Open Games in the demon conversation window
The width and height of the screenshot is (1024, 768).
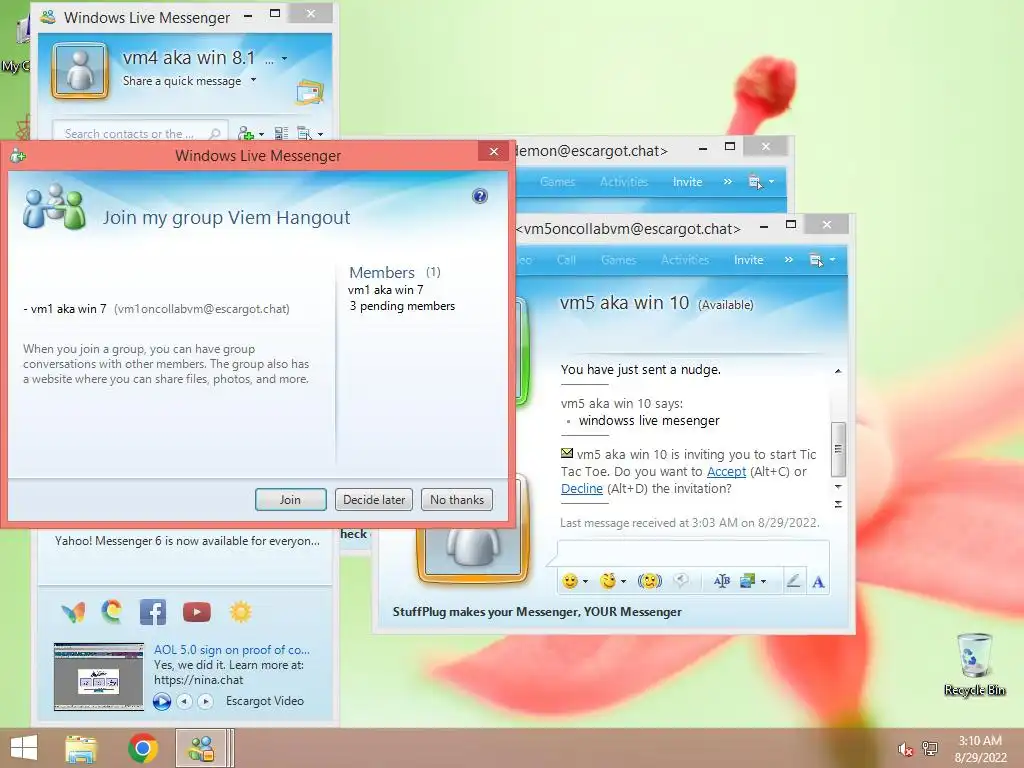pyautogui.click(x=557, y=182)
